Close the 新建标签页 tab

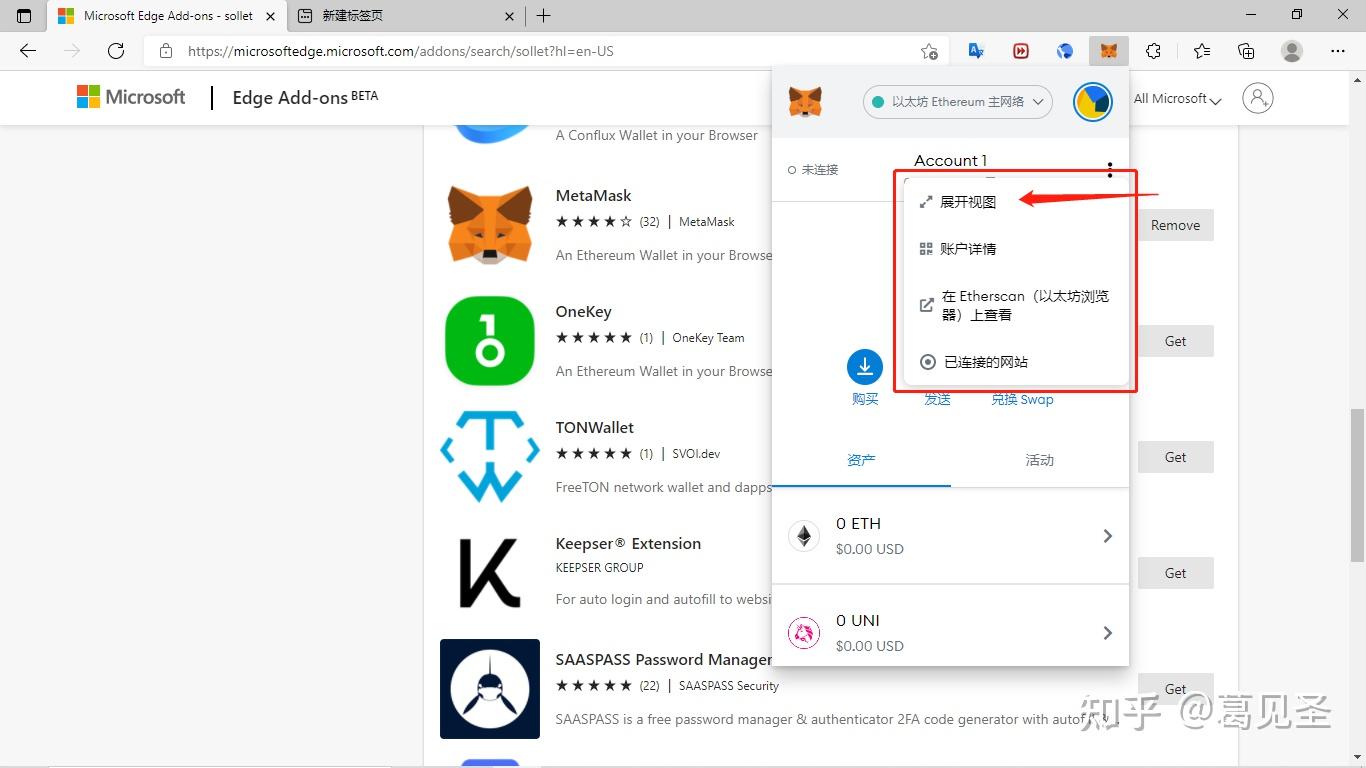tap(510, 16)
